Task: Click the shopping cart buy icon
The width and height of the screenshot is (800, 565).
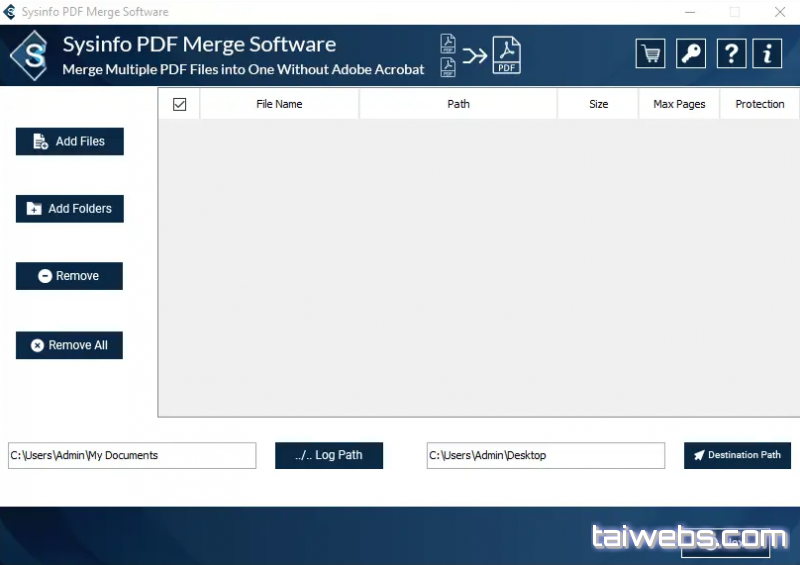Action: tap(650, 54)
